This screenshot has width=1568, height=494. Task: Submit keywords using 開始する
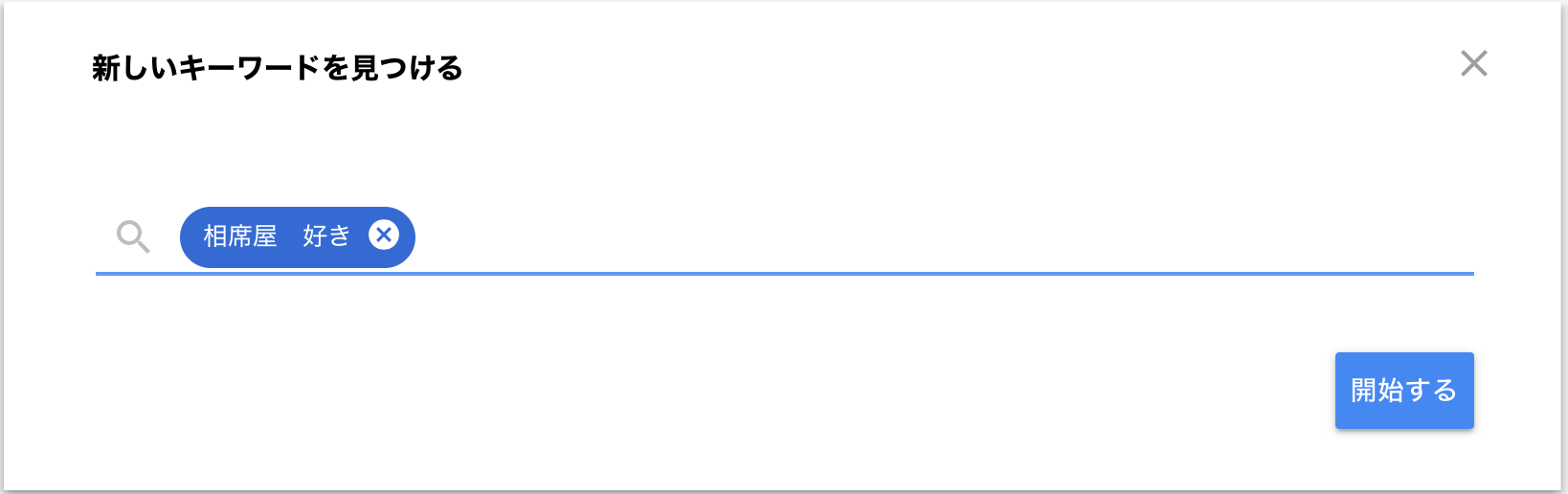pyautogui.click(x=1404, y=391)
